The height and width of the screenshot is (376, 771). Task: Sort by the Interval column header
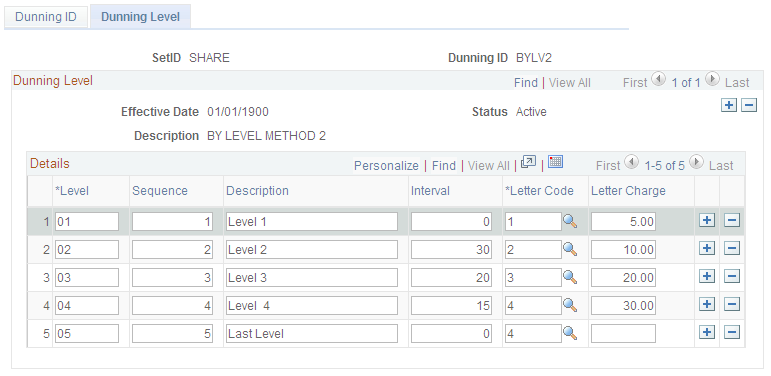(430, 191)
